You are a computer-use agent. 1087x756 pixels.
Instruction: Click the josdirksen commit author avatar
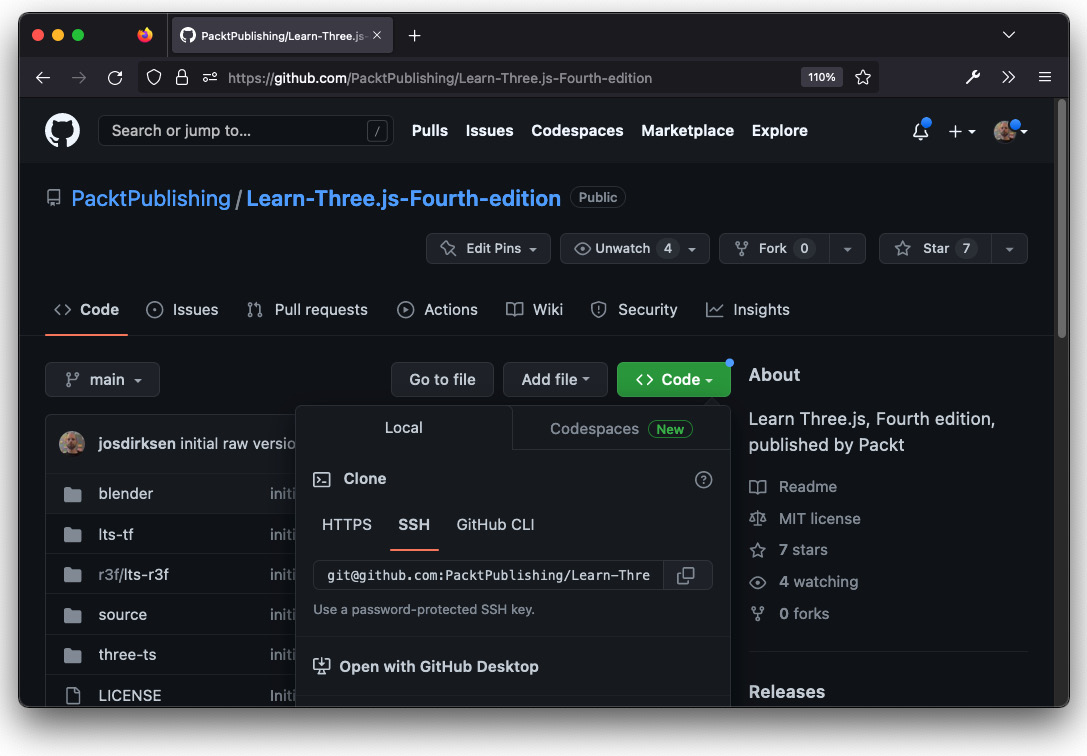[72, 443]
